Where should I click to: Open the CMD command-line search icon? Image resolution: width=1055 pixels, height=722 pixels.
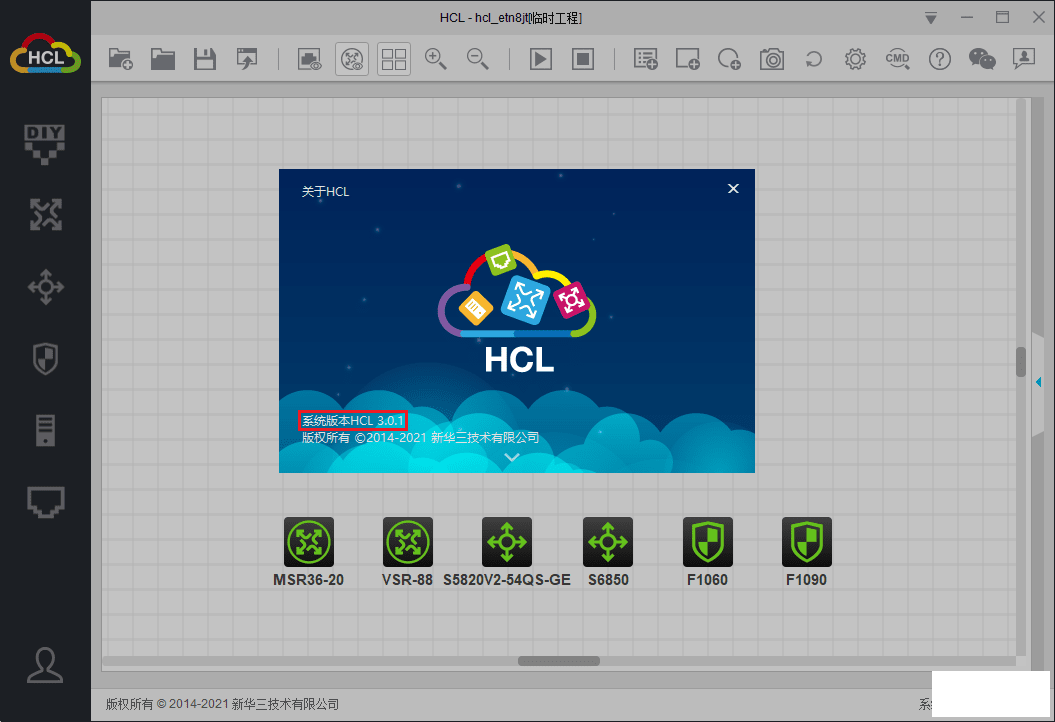898,59
